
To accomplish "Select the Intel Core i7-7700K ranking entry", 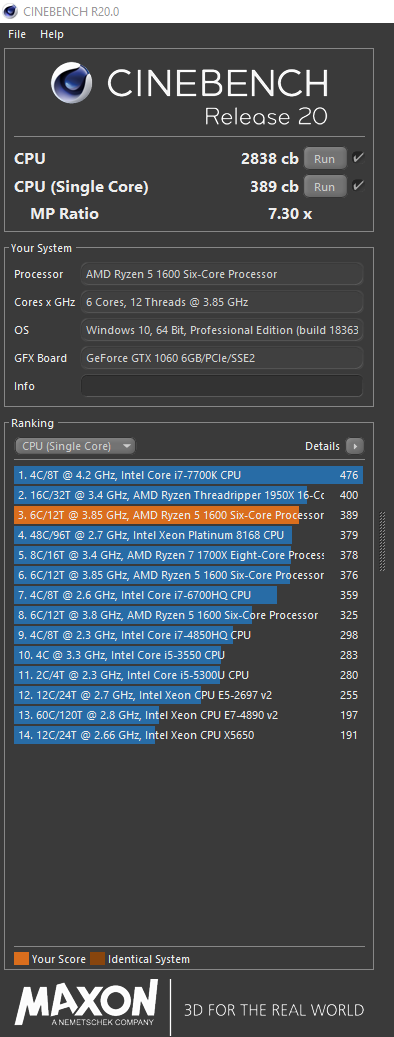I will coord(188,475).
